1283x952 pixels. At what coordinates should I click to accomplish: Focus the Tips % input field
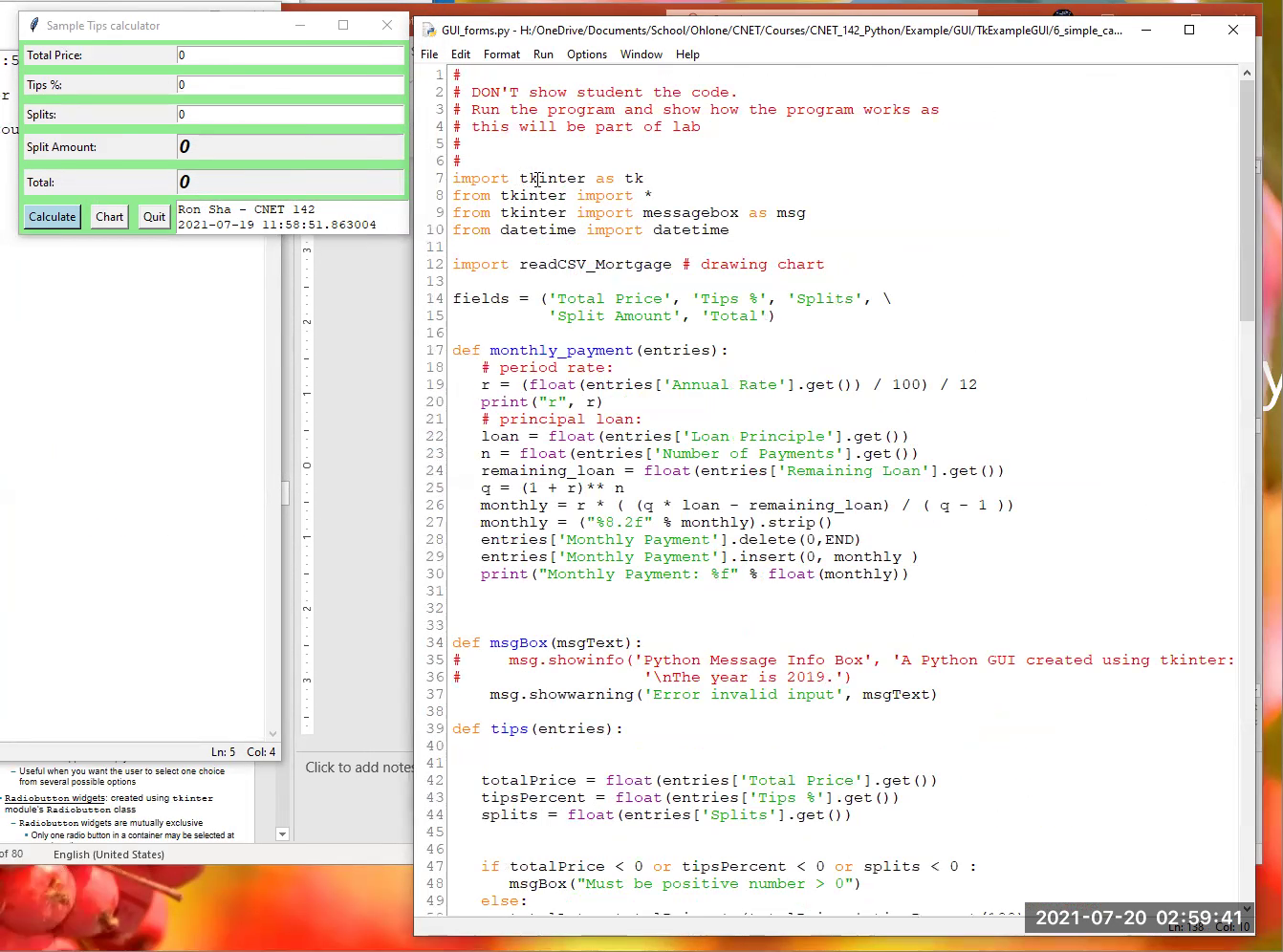point(291,85)
